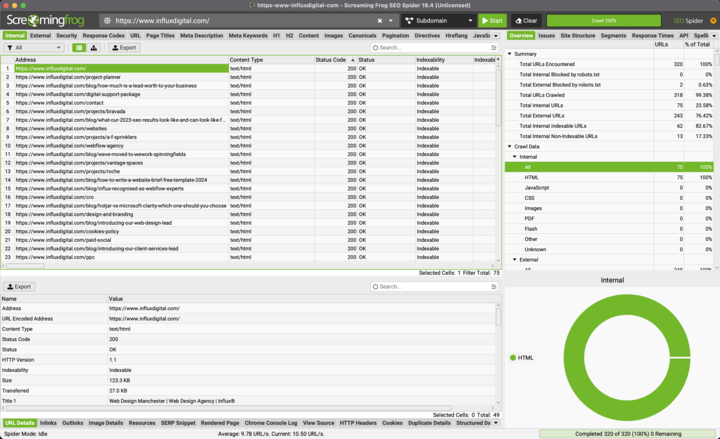Select JavaScript under Internal crawl data
Viewport: 720px width, 439px height.
[x=609, y=188]
